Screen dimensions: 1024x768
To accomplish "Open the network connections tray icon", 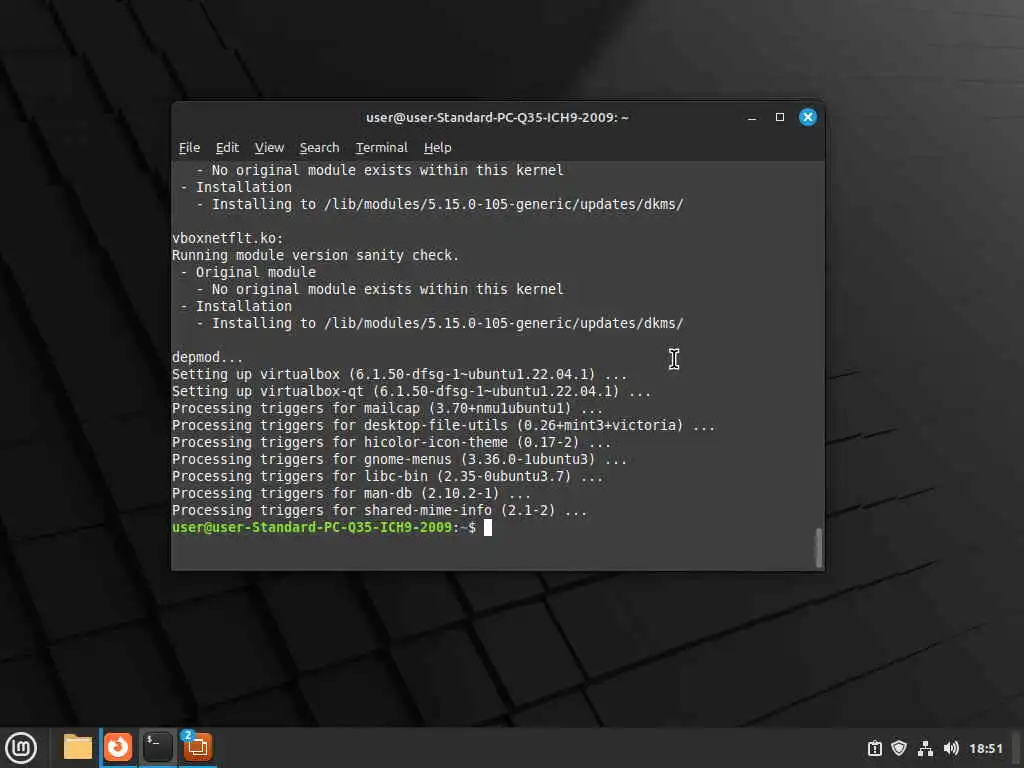I will pos(925,748).
